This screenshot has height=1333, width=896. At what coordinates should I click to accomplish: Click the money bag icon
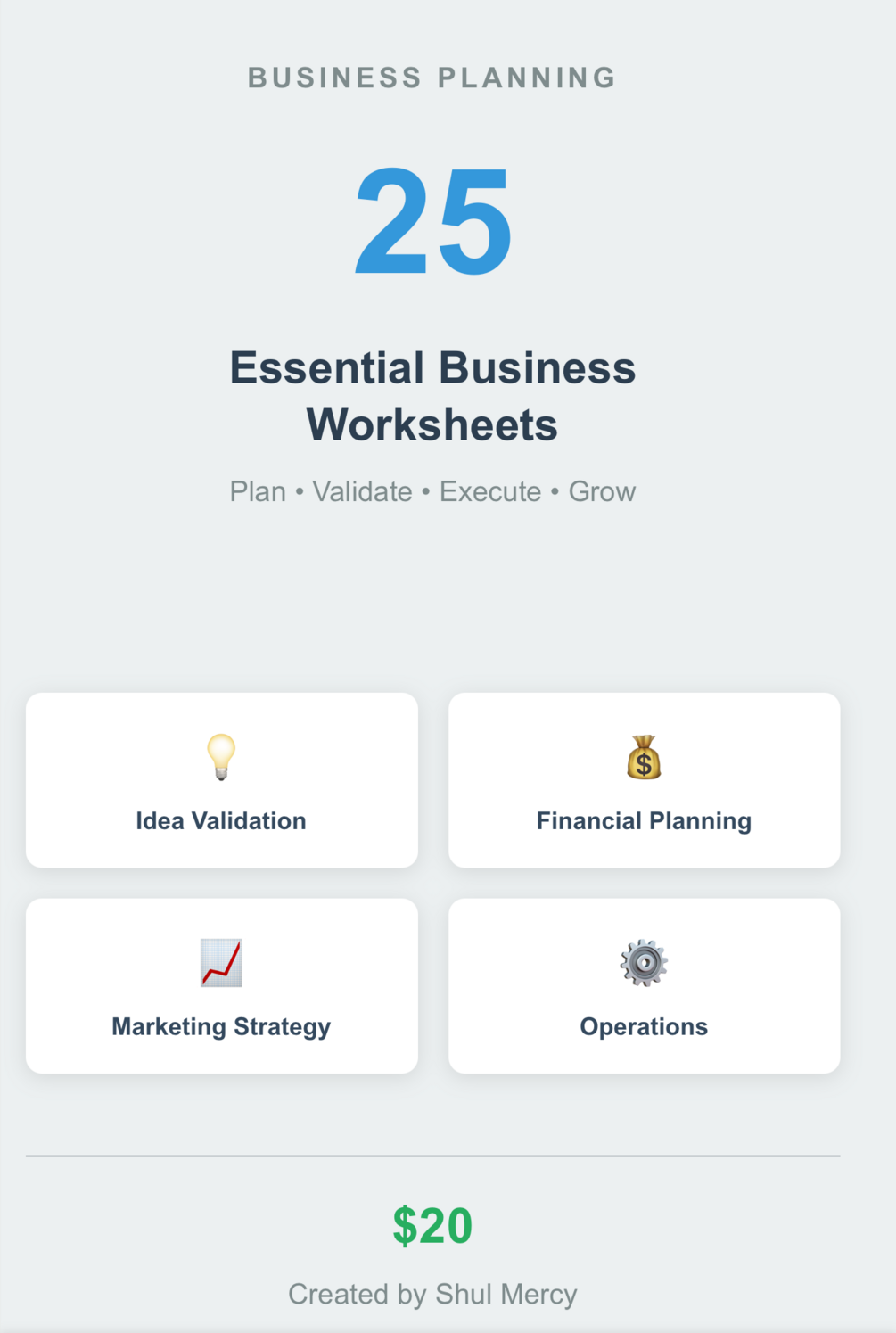coord(644,757)
